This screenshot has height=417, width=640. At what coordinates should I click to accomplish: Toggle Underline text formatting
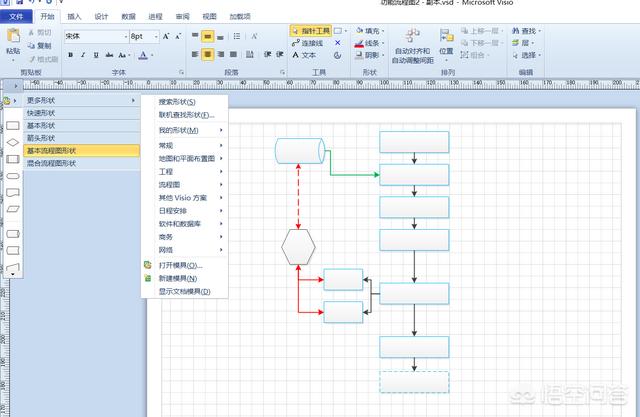[96, 55]
